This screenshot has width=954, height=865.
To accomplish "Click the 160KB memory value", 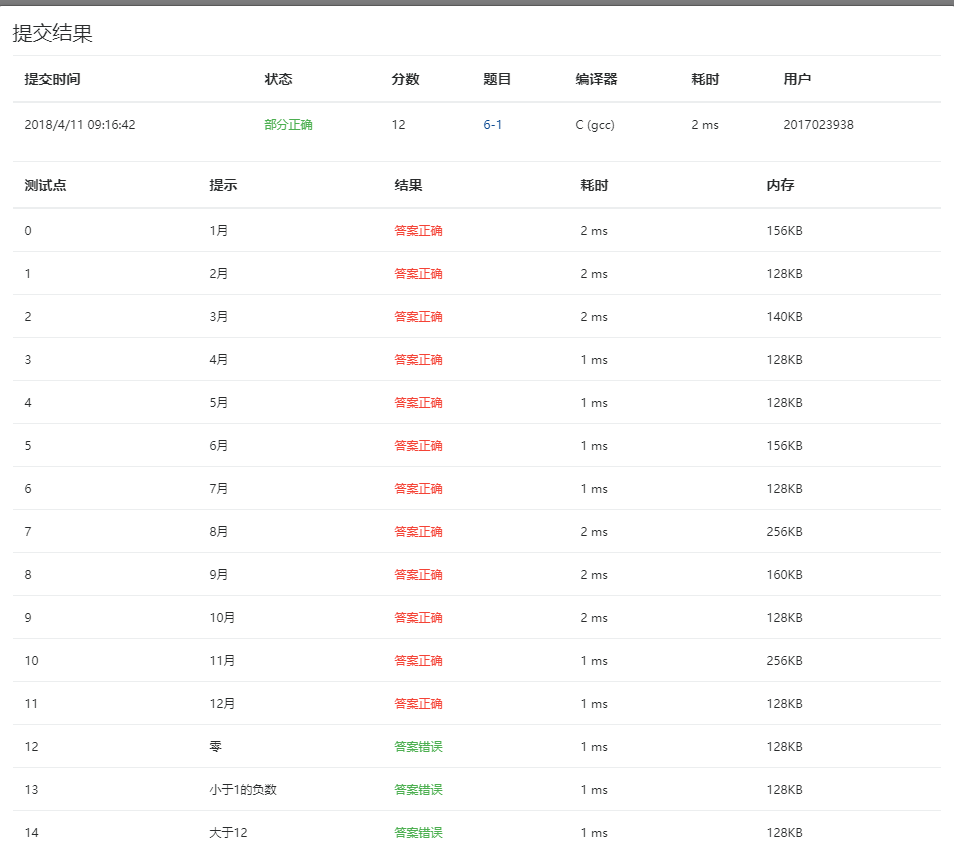I will [x=784, y=575].
